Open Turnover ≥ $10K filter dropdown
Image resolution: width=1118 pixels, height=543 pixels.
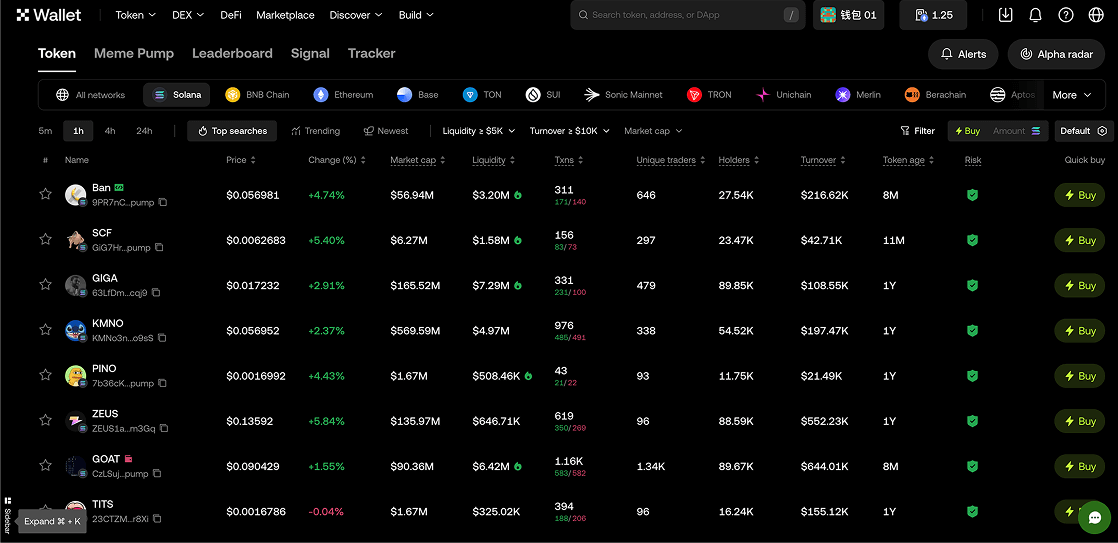(x=570, y=131)
